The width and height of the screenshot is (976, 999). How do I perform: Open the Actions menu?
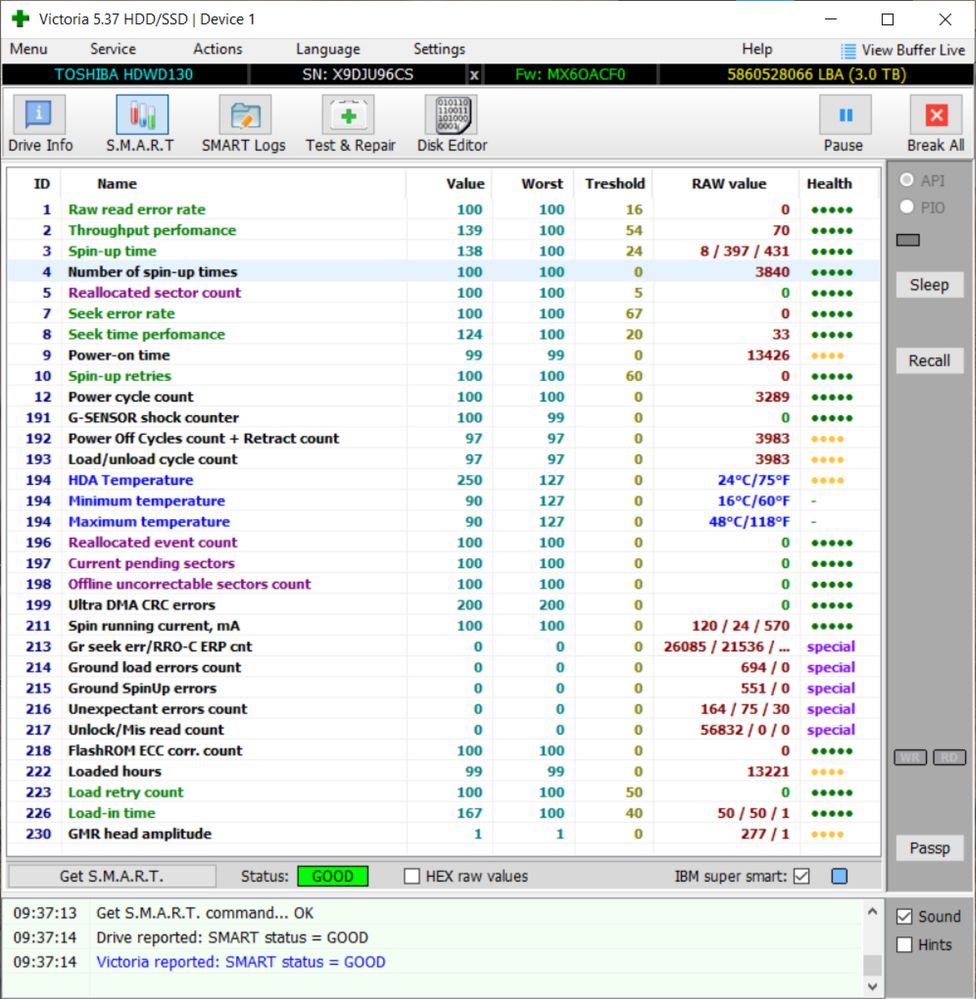point(218,49)
